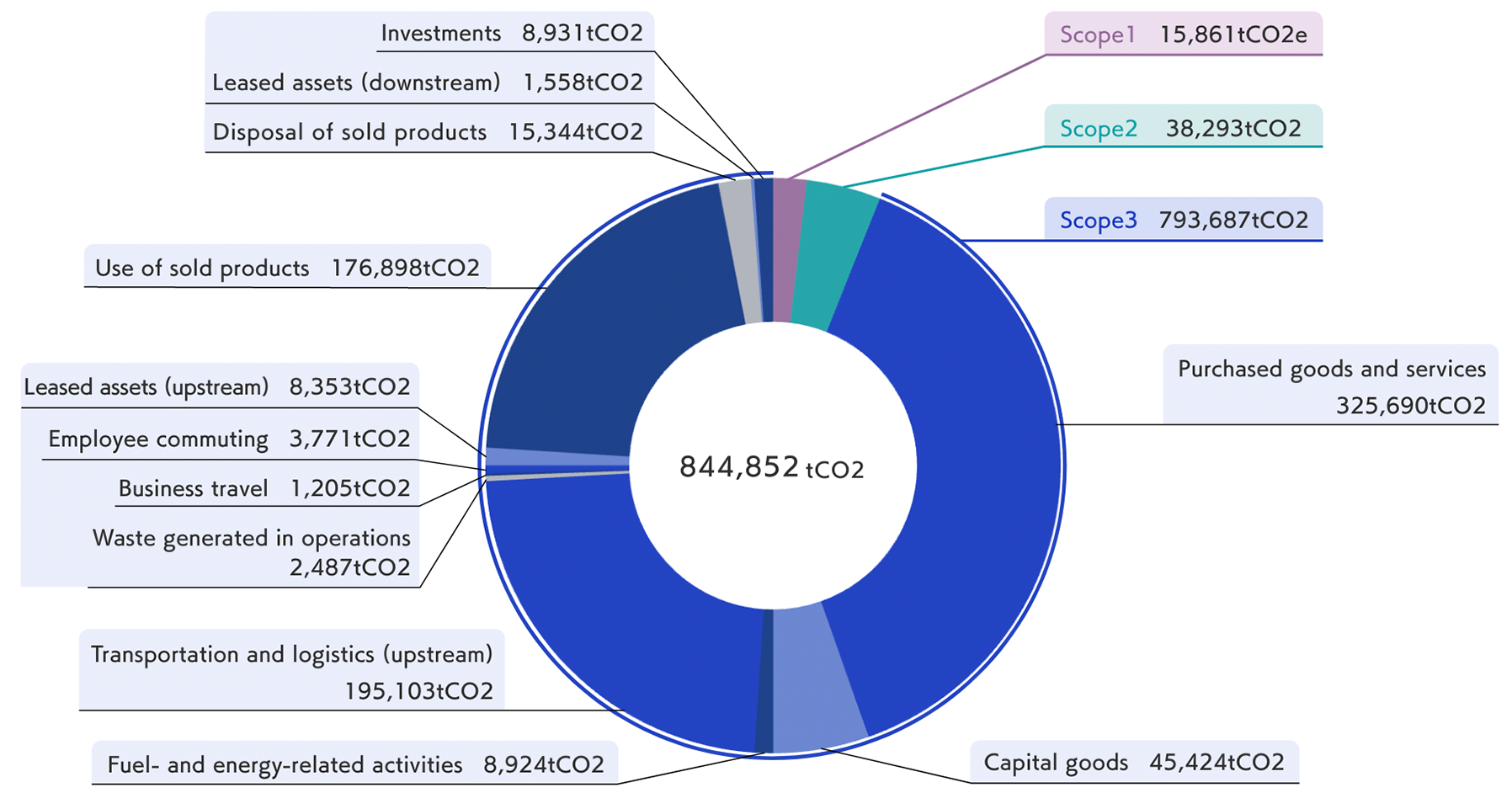Select the Use of sold products label
This screenshot has width=1512, height=793.
pos(287,269)
